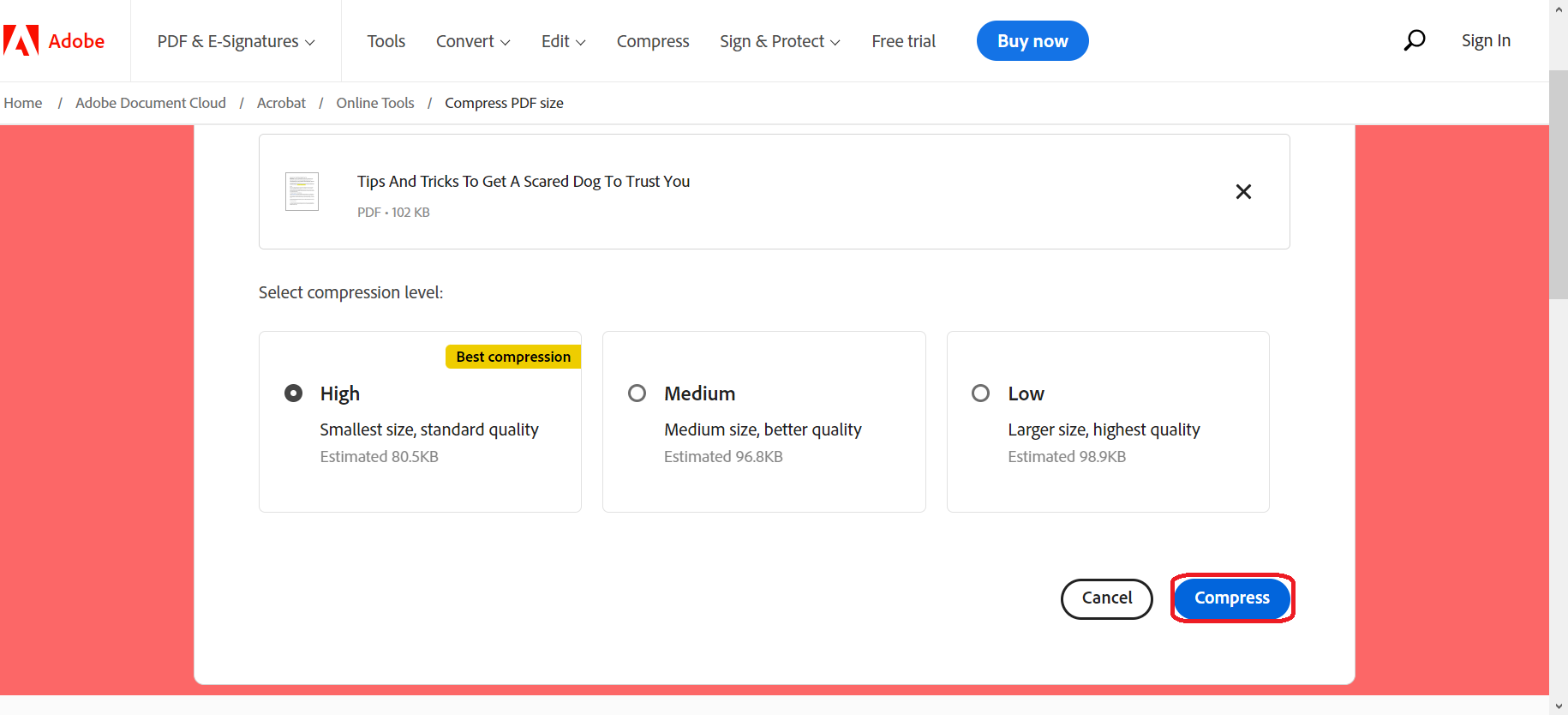The image size is (1568, 715).
Task: Open Adobe Document Cloud breadcrumb link
Action: point(151,103)
